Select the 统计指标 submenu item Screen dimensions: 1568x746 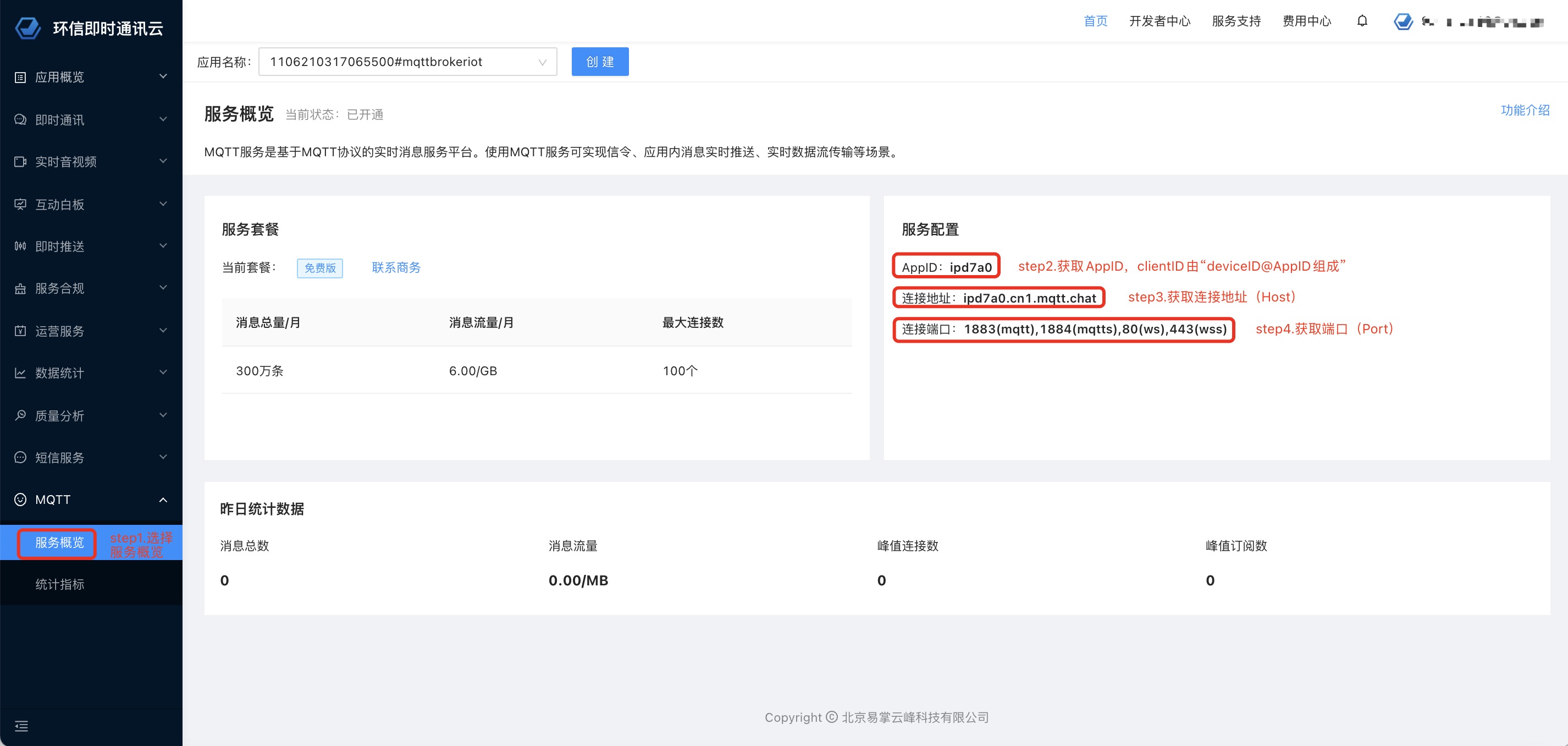[59, 584]
